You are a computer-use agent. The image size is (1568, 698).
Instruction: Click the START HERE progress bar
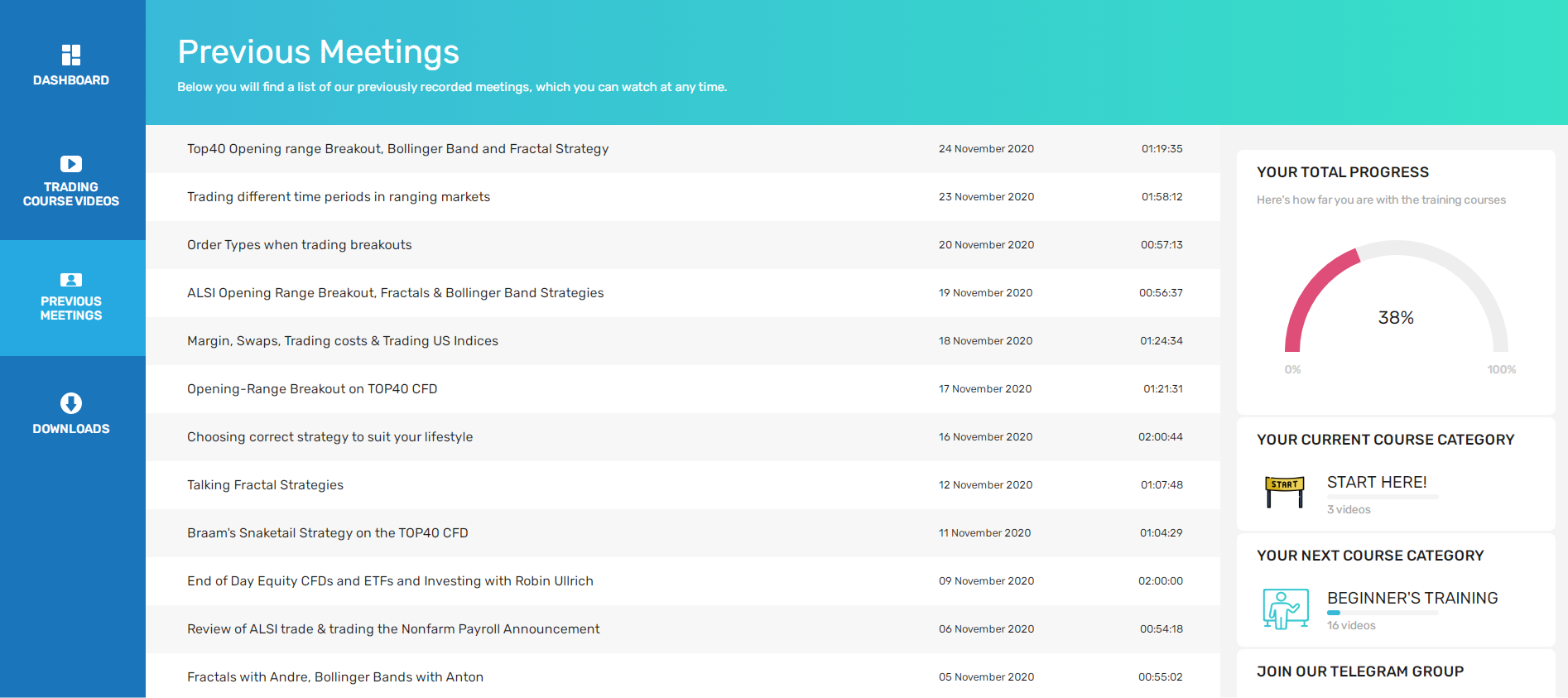(x=1383, y=497)
